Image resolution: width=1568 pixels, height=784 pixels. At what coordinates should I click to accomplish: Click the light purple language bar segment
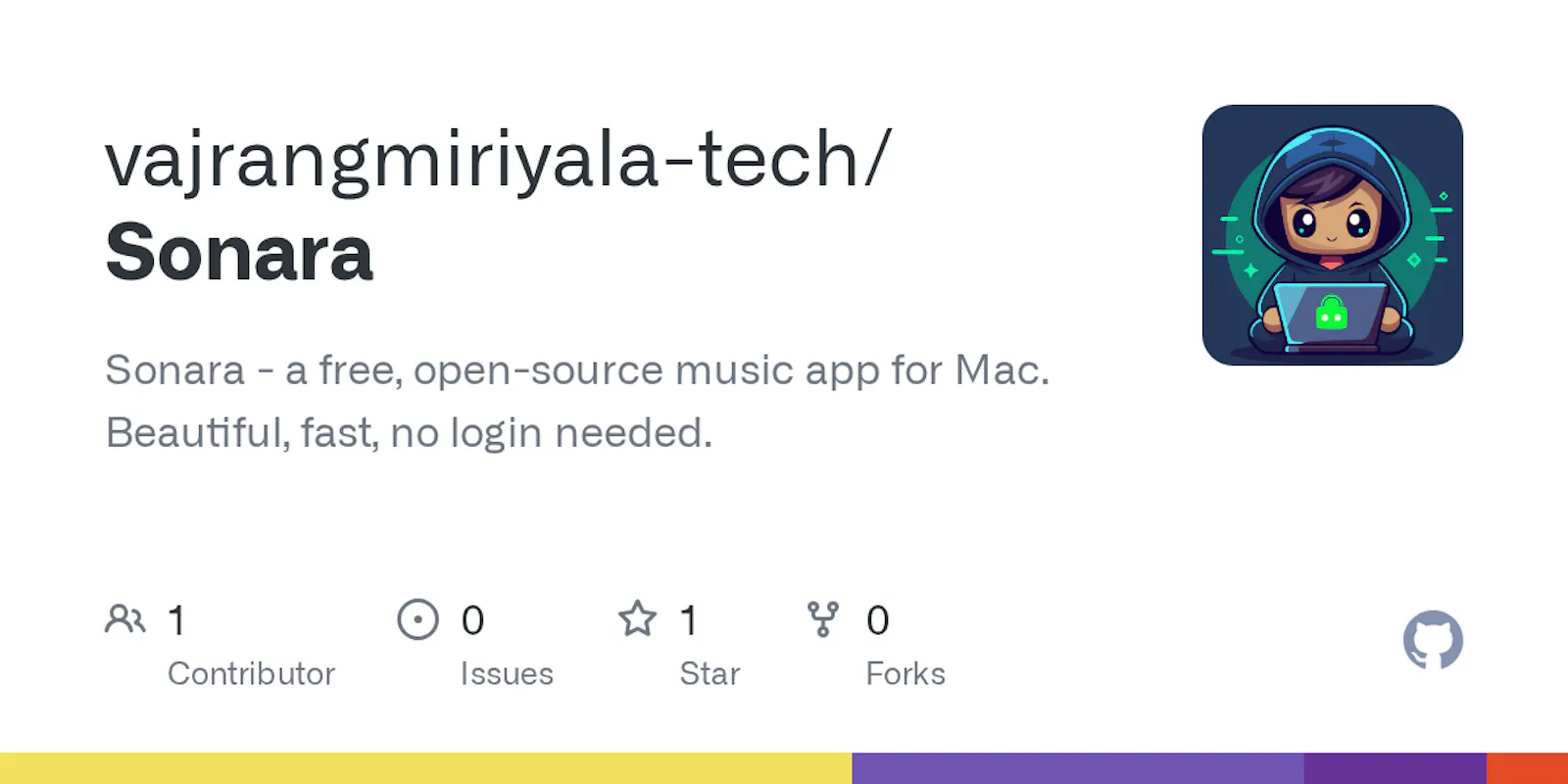[1078, 768]
